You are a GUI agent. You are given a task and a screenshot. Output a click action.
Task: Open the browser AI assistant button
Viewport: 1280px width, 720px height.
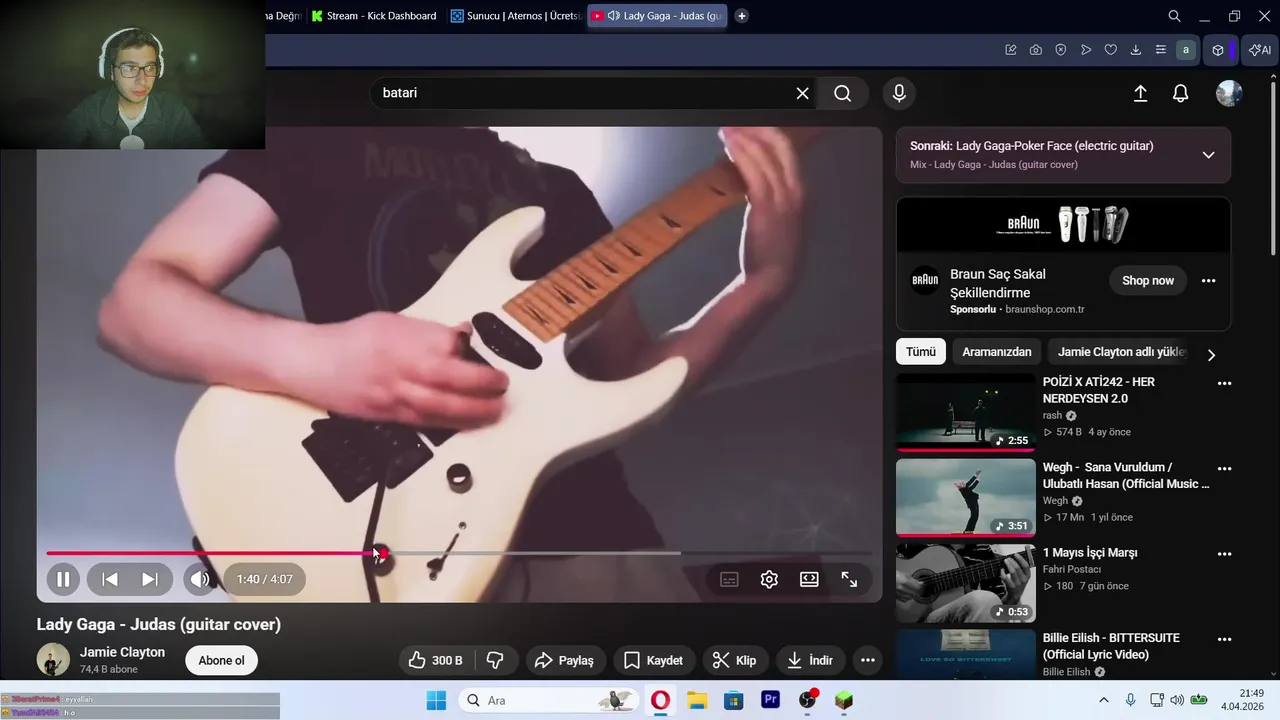(1260, 50)
